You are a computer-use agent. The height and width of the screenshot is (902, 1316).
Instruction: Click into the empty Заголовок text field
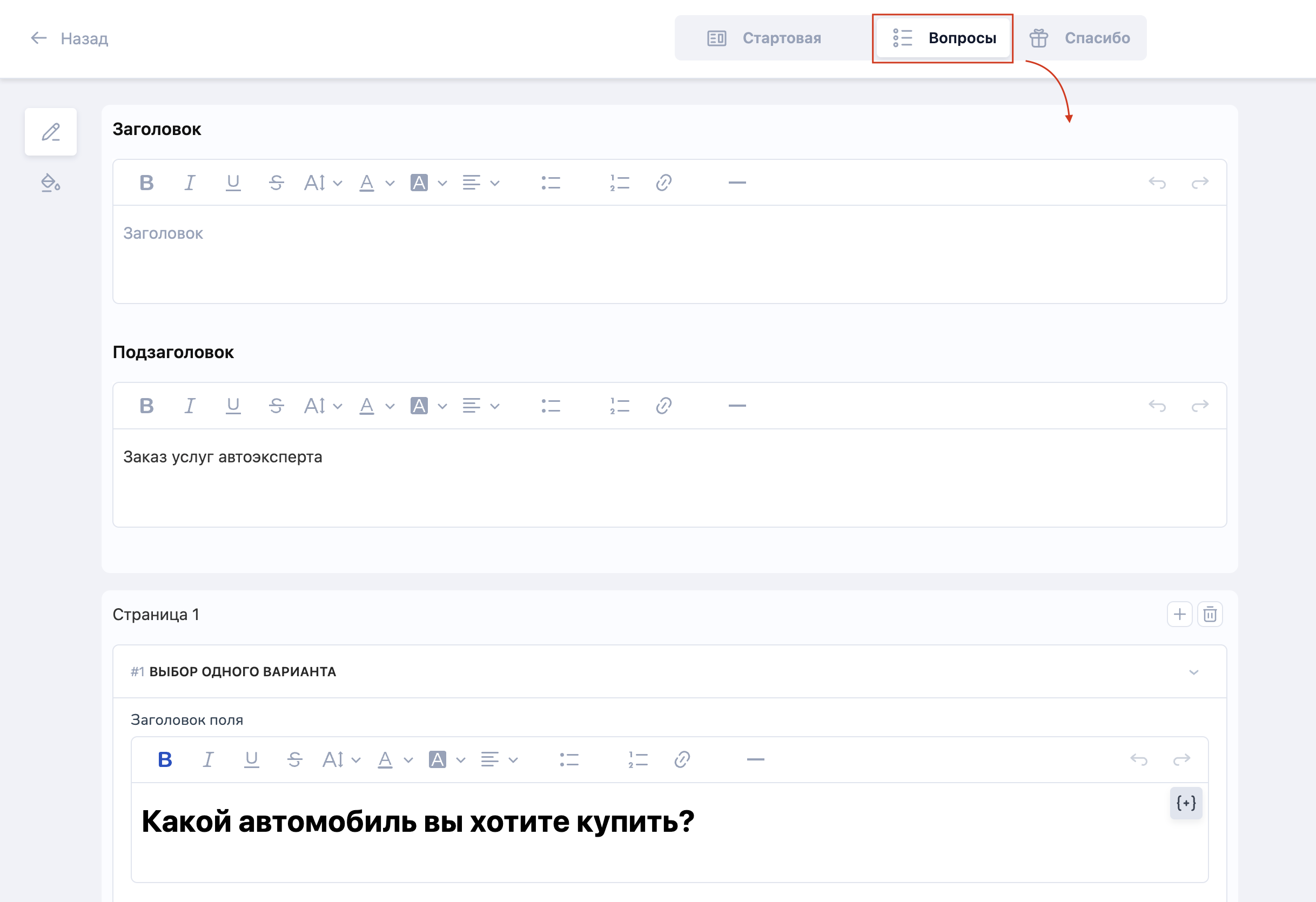pos(669,255)
